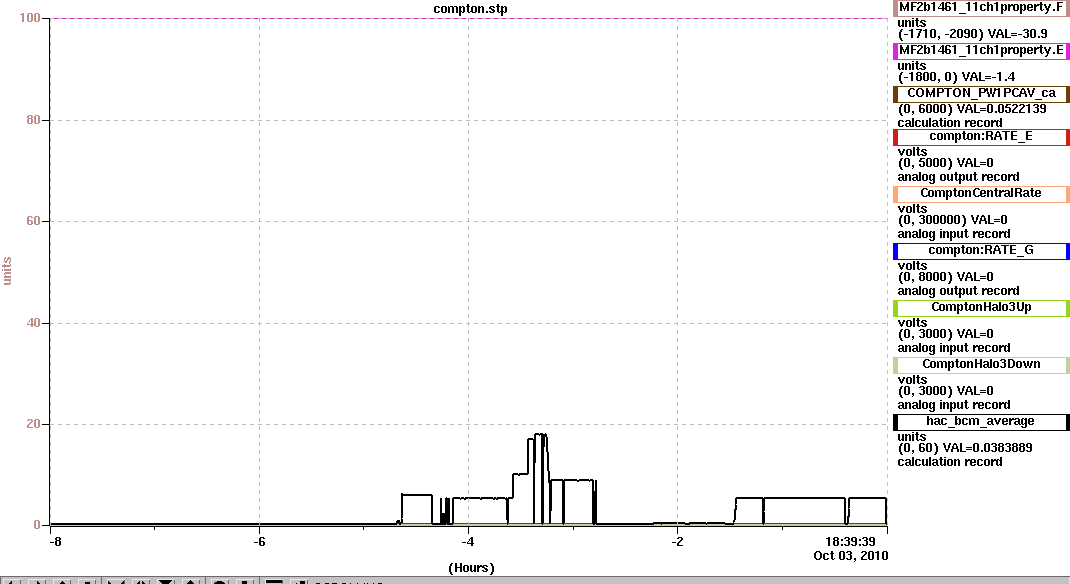Viewport: 1070px width, 584px height.
Task: Select the hac_bcm_average legend entry
Action: point(981,422)
